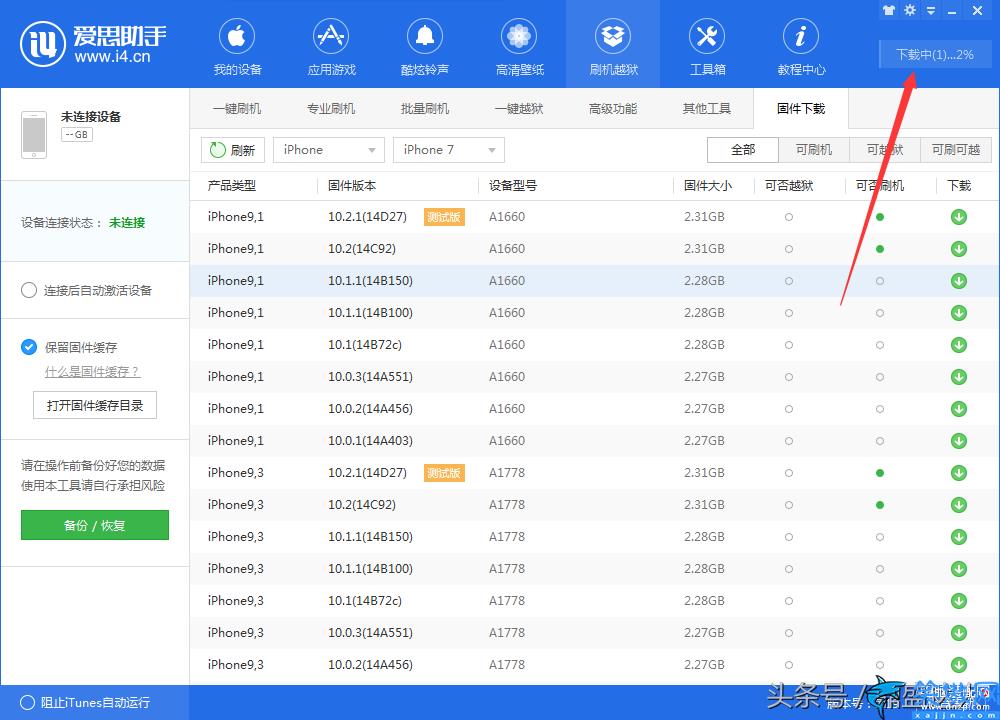
Task: Open the iPhone product type dropdown
Action: coord(328,150)
